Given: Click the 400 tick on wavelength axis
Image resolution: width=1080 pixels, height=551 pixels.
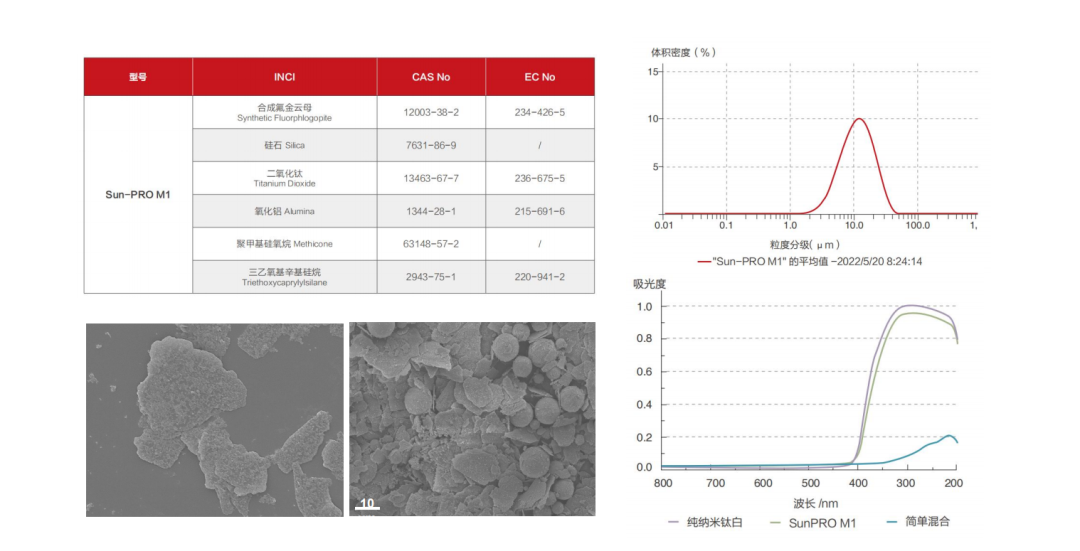Looking at the screenshot, I should coord(858,484).
